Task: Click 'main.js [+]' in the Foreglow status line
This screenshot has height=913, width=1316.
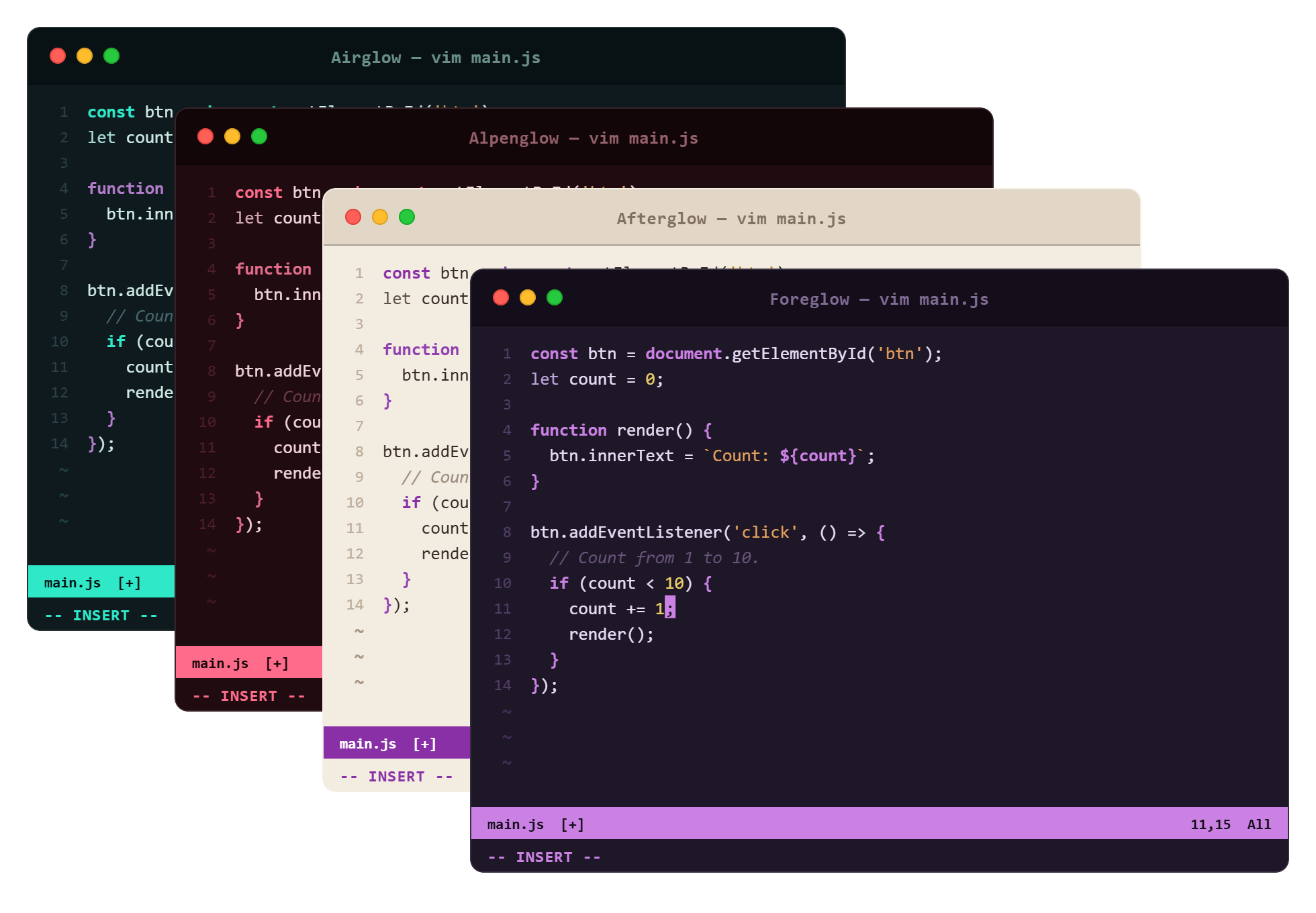Action: coord(536,824)
